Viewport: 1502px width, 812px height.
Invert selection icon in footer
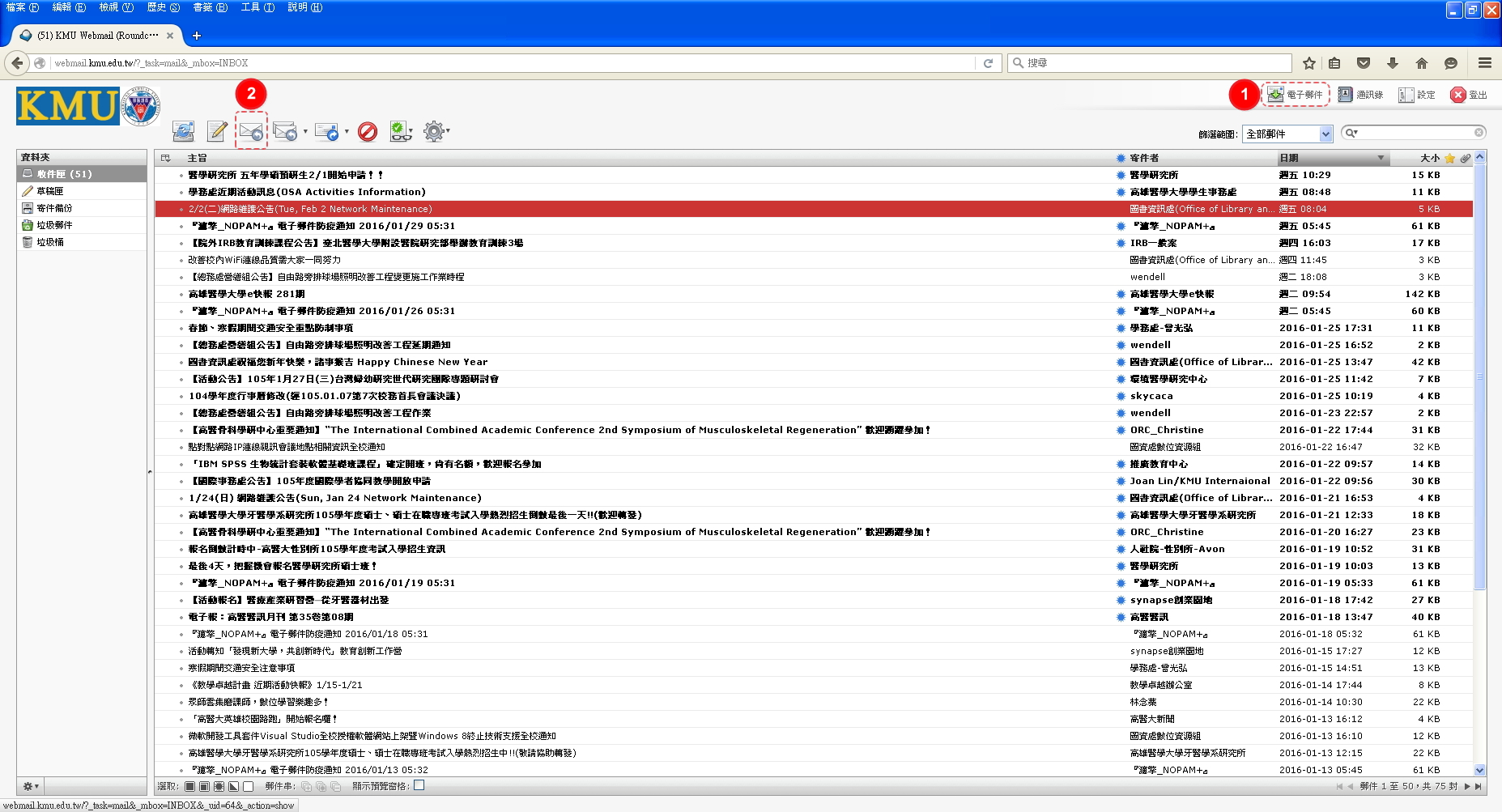(233, 786)
